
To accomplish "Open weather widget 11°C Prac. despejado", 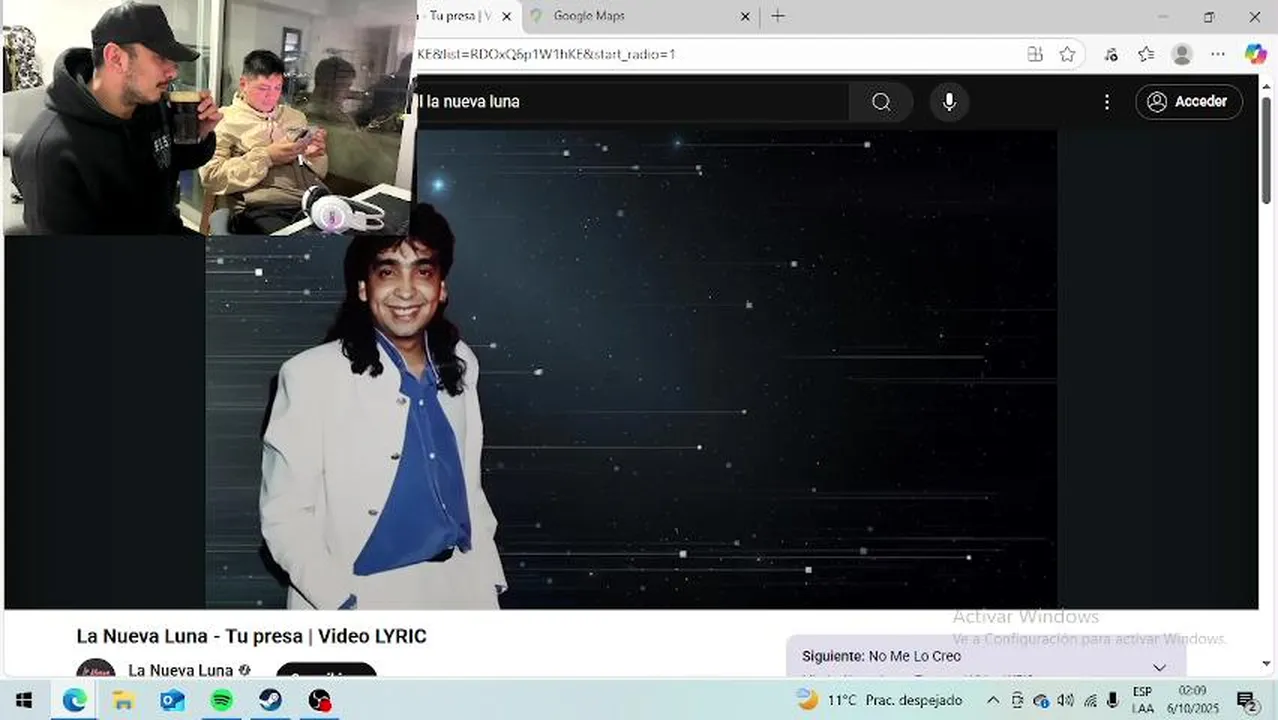I will click(x=880, y=700).
